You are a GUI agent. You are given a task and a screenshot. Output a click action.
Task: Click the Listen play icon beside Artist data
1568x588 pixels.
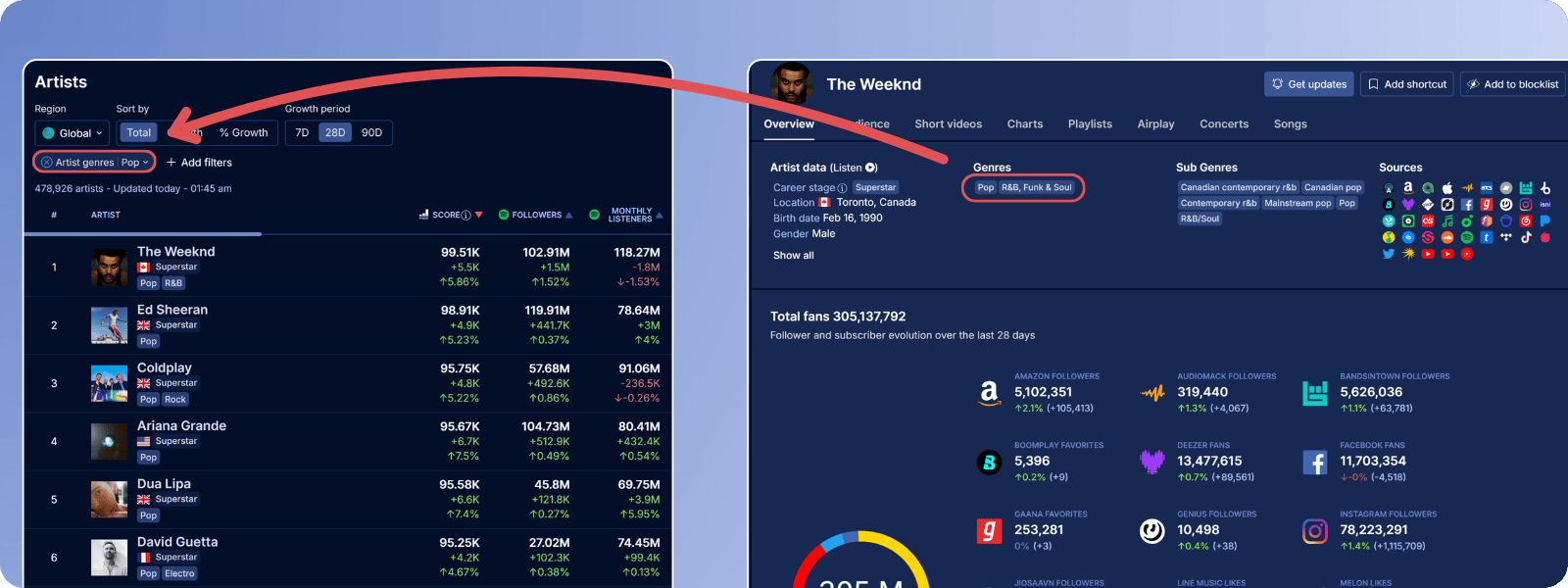871,168
